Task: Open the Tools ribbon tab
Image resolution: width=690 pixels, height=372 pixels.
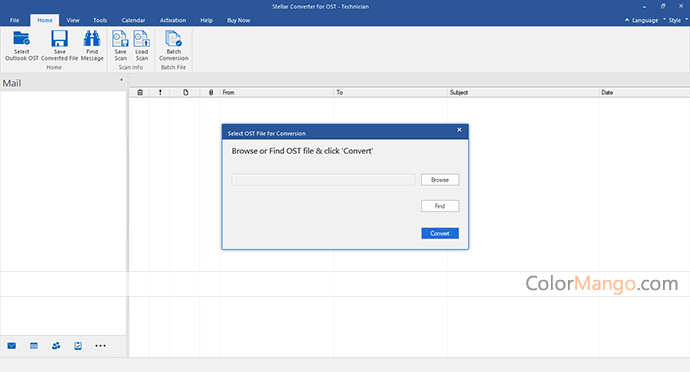Action: click(100, 20)
